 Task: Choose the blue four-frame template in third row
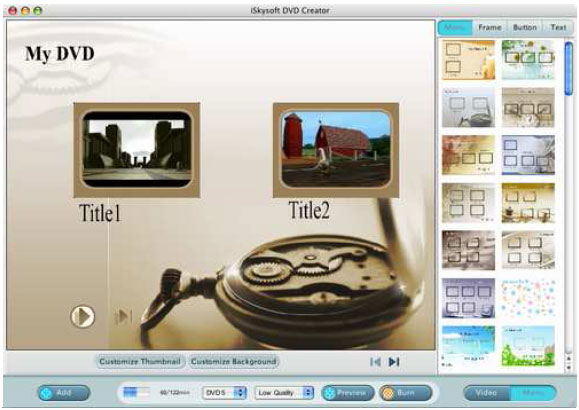[x=528, y=155]
